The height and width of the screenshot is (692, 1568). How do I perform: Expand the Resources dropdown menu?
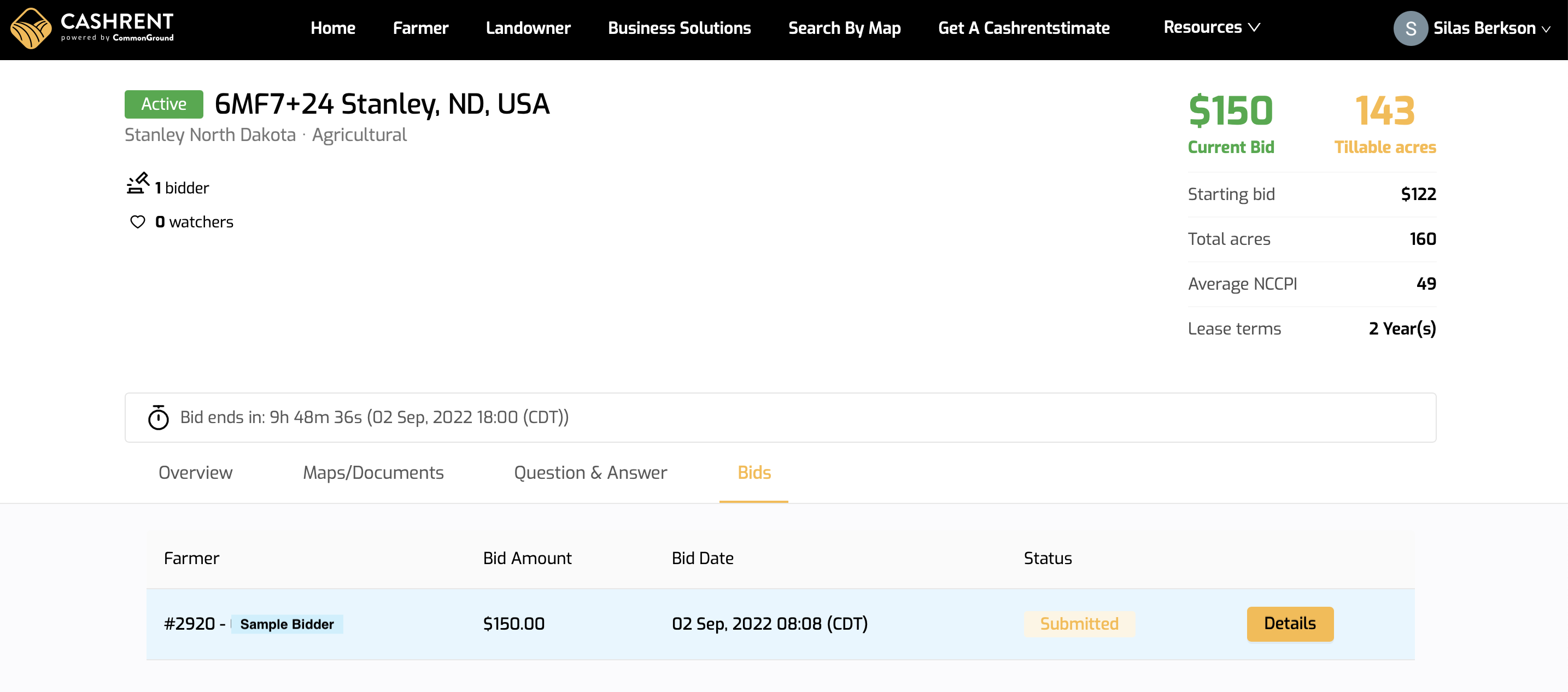tap(1210, 27)
